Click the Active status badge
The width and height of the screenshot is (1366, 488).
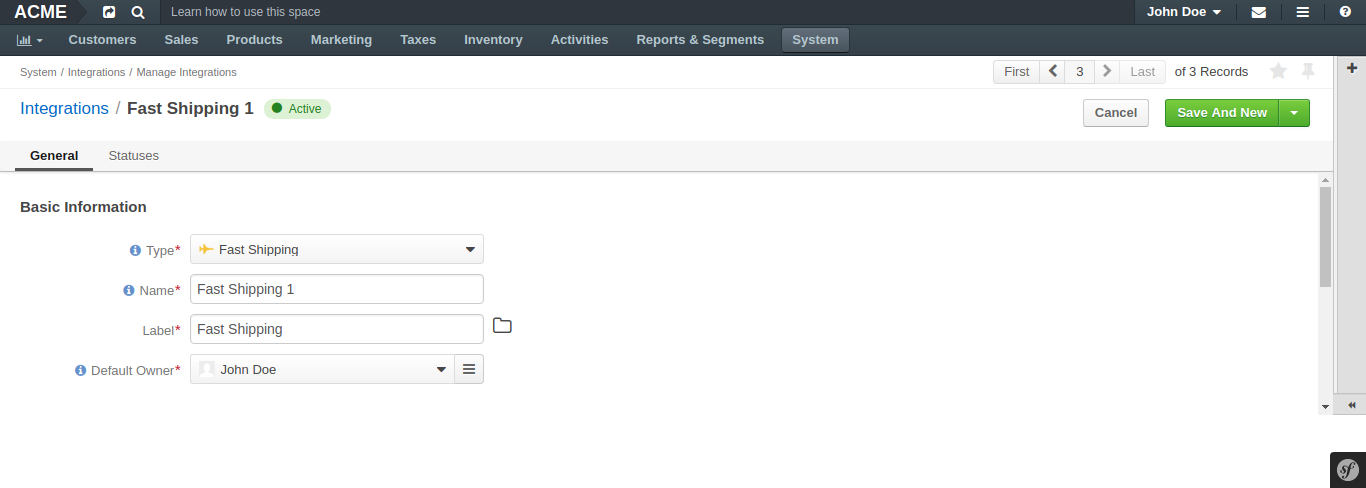[x=297, y=108]
